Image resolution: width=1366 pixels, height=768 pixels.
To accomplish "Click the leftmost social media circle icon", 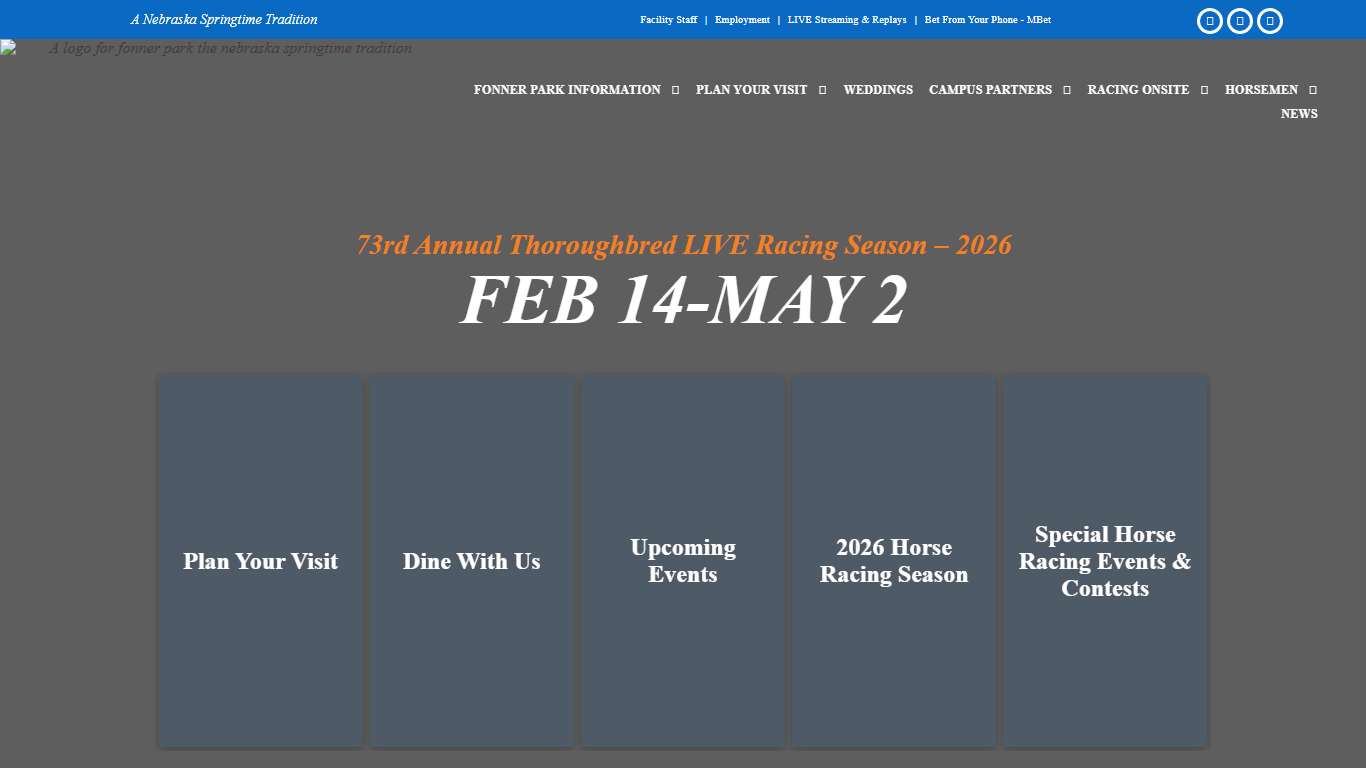I will [1209, 21].
